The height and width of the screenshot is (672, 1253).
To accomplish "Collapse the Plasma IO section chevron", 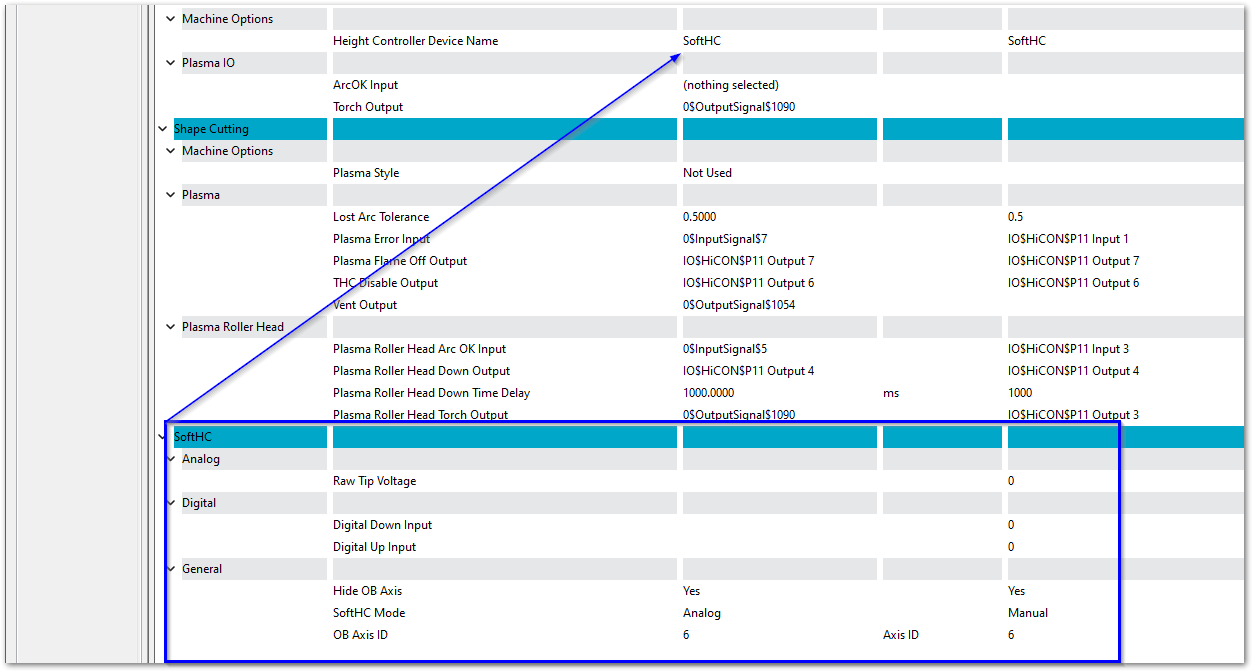I will point(170,63).
